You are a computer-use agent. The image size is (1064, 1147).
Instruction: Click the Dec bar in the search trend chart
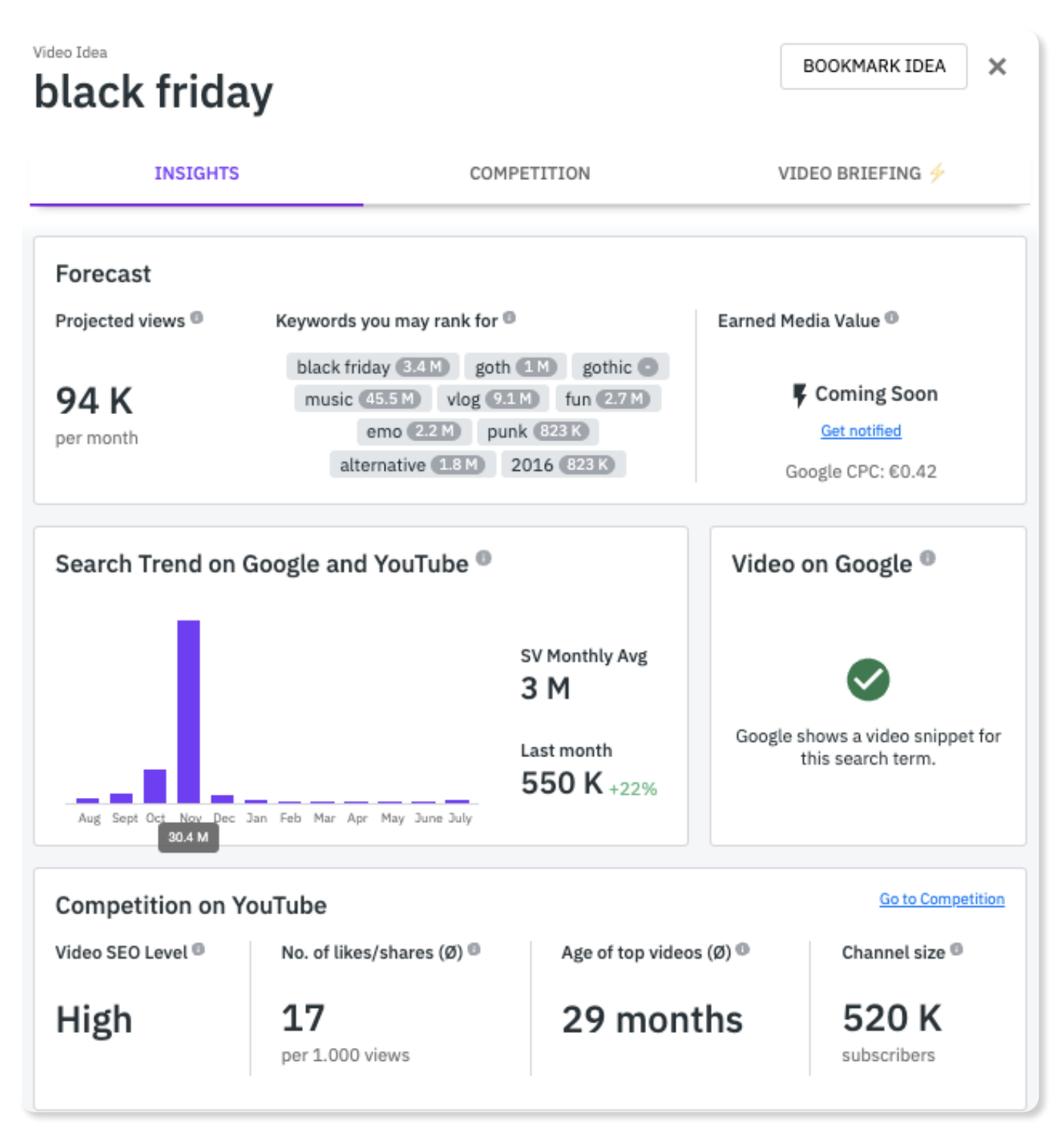222,799
